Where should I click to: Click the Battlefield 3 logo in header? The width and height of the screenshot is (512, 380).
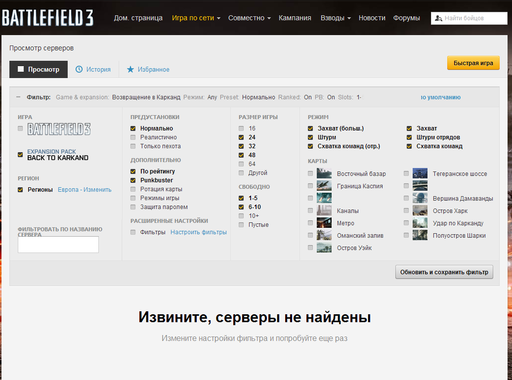click(48, 18)
